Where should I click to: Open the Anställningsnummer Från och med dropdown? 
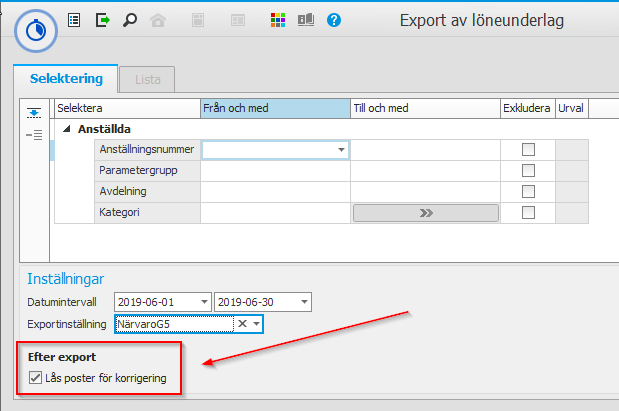pyautogui.click(x=341, y=150)
